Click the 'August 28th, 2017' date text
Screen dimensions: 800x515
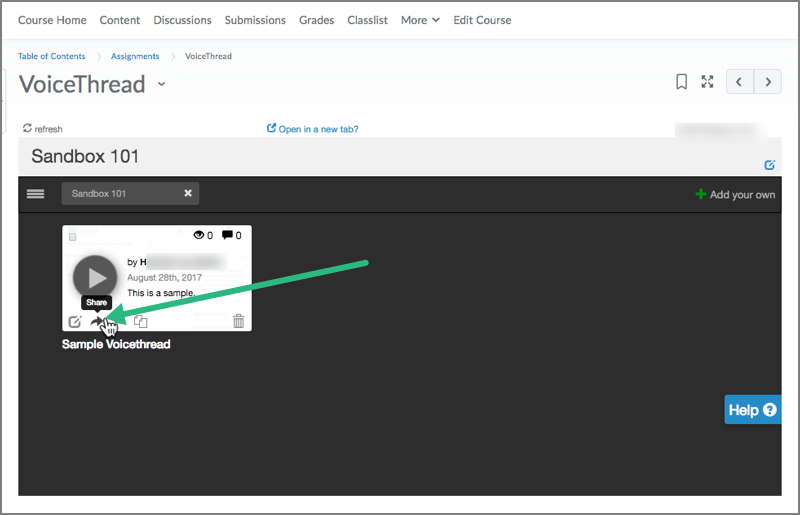(164, 277)
